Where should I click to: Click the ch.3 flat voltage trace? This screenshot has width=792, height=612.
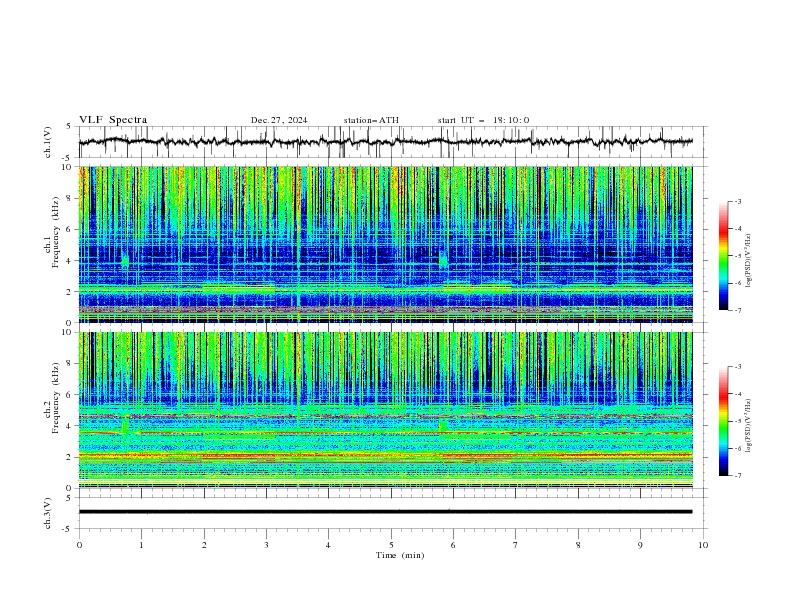(x=385, y=512)
